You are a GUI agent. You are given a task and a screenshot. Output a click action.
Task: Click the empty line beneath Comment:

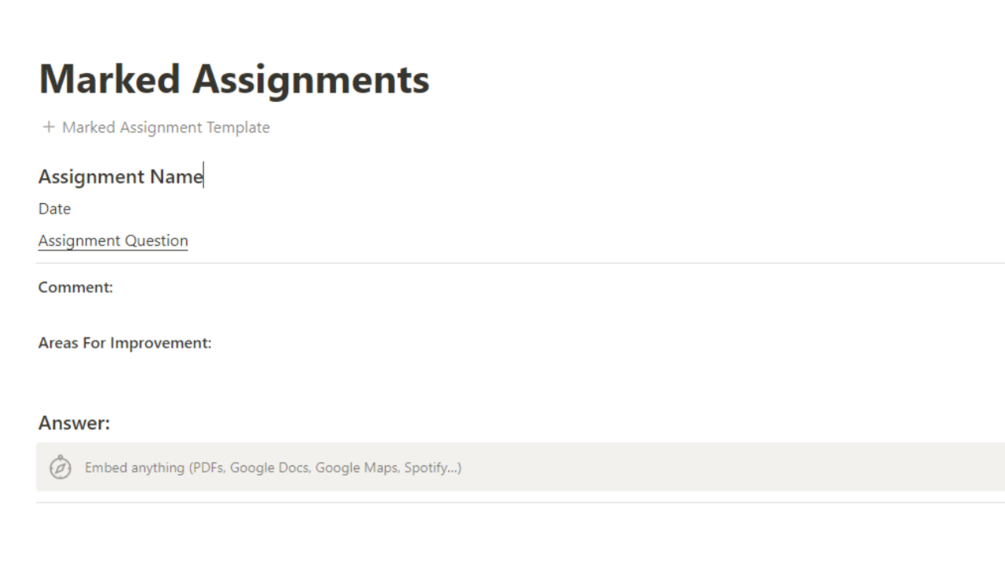[x=300, y=313]
